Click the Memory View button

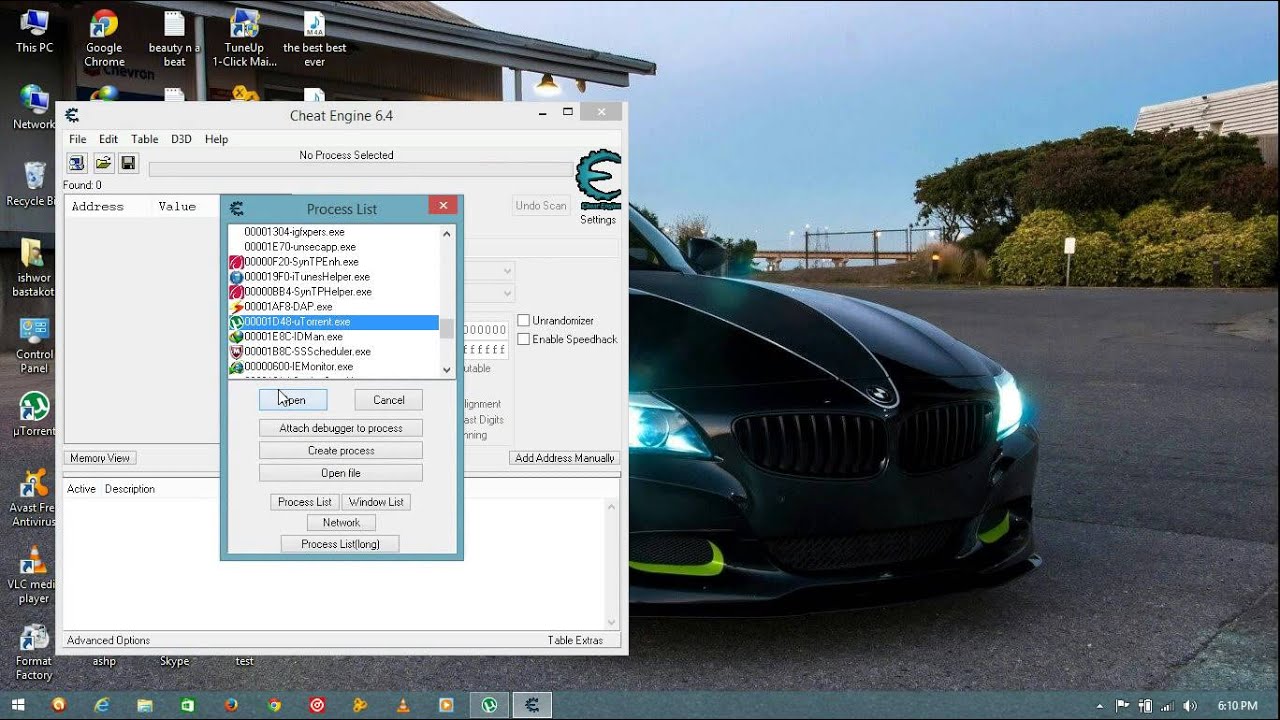pyautogui.click(x=100, y=458)
